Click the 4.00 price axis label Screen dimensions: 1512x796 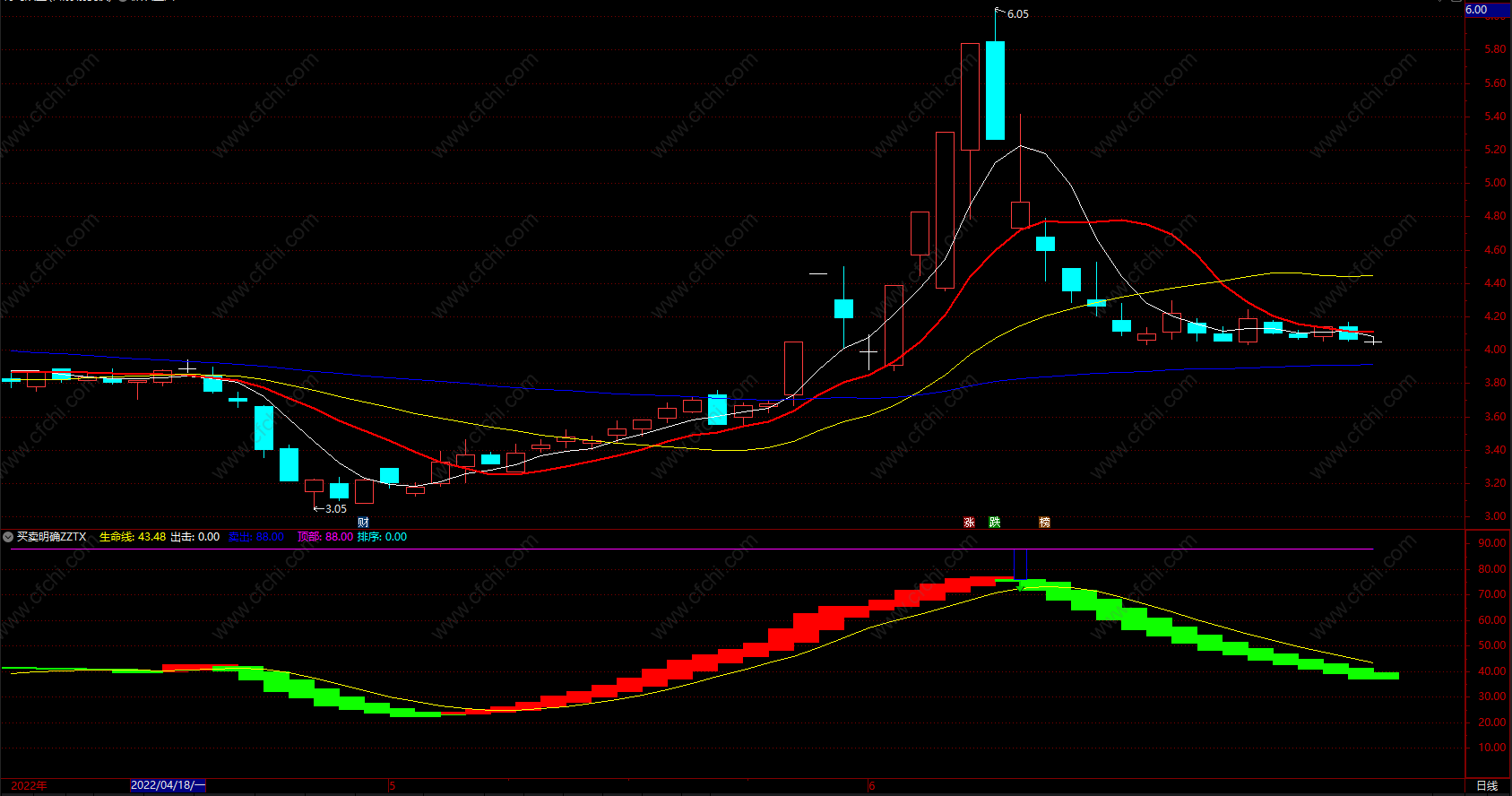tap(1495, 350)
